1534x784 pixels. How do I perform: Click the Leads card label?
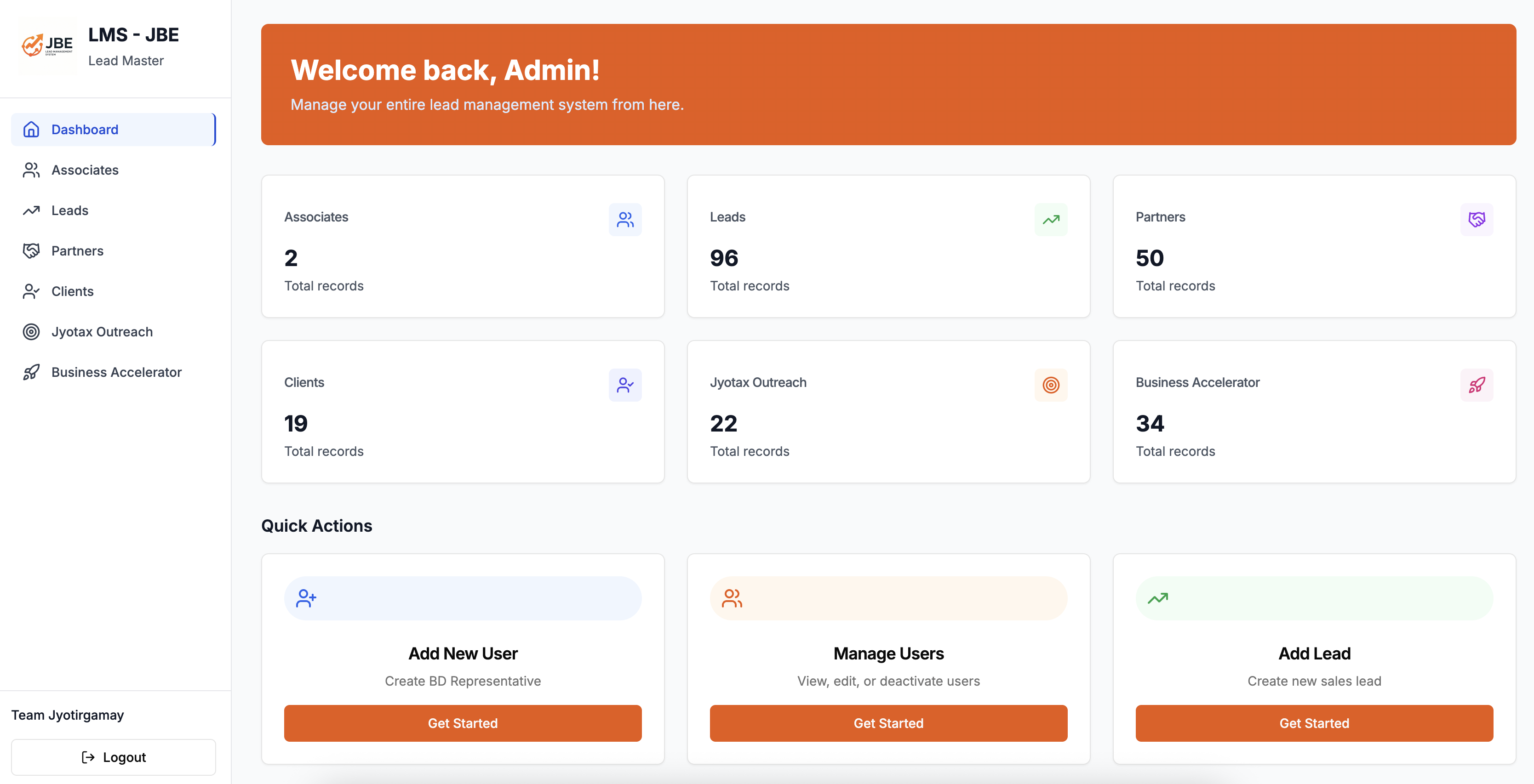(727, 217)
